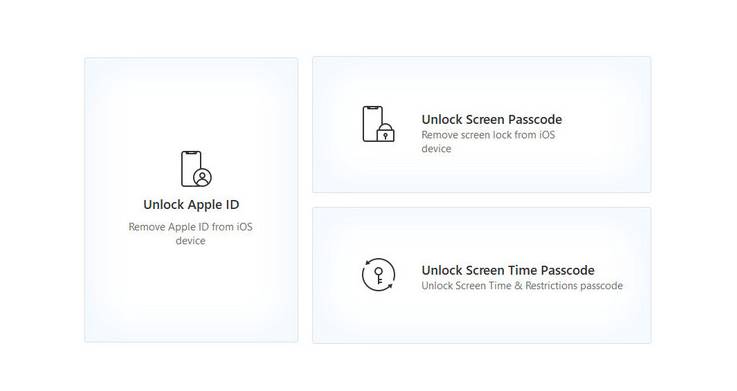This screenshot has width=737, height=391.
Task: Open the Unlock Screen Time Passcode option
Action: (508, 270)
